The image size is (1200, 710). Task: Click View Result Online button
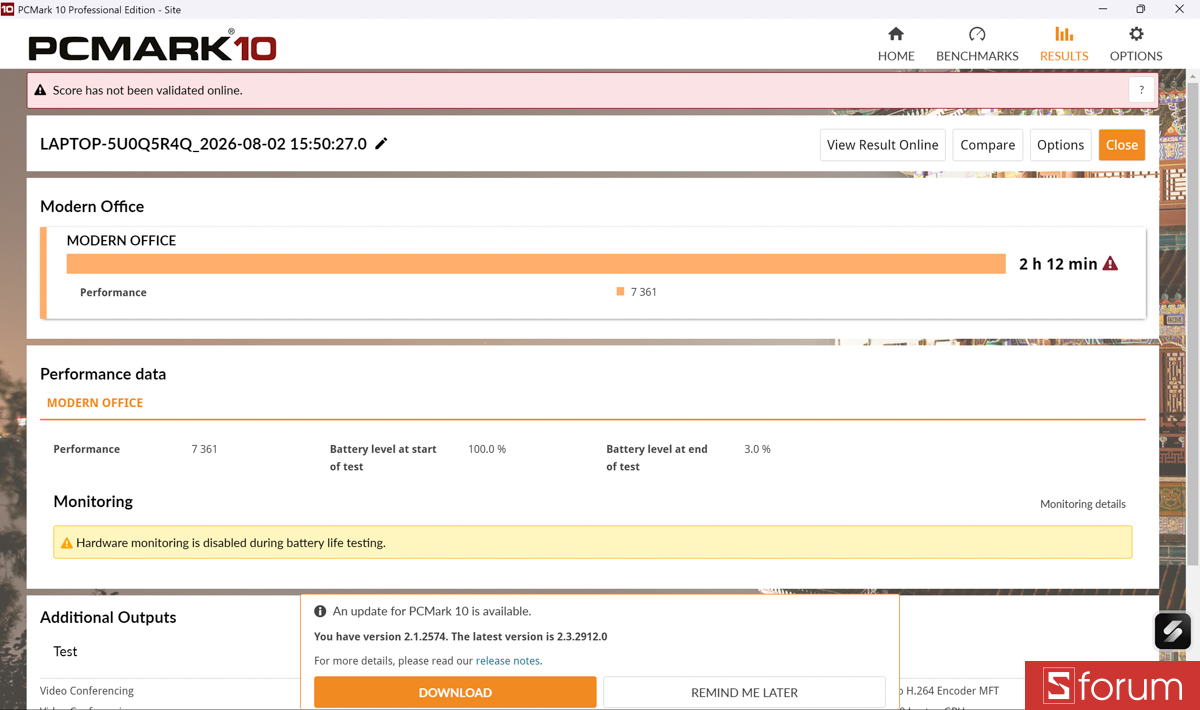click(882, 145)
